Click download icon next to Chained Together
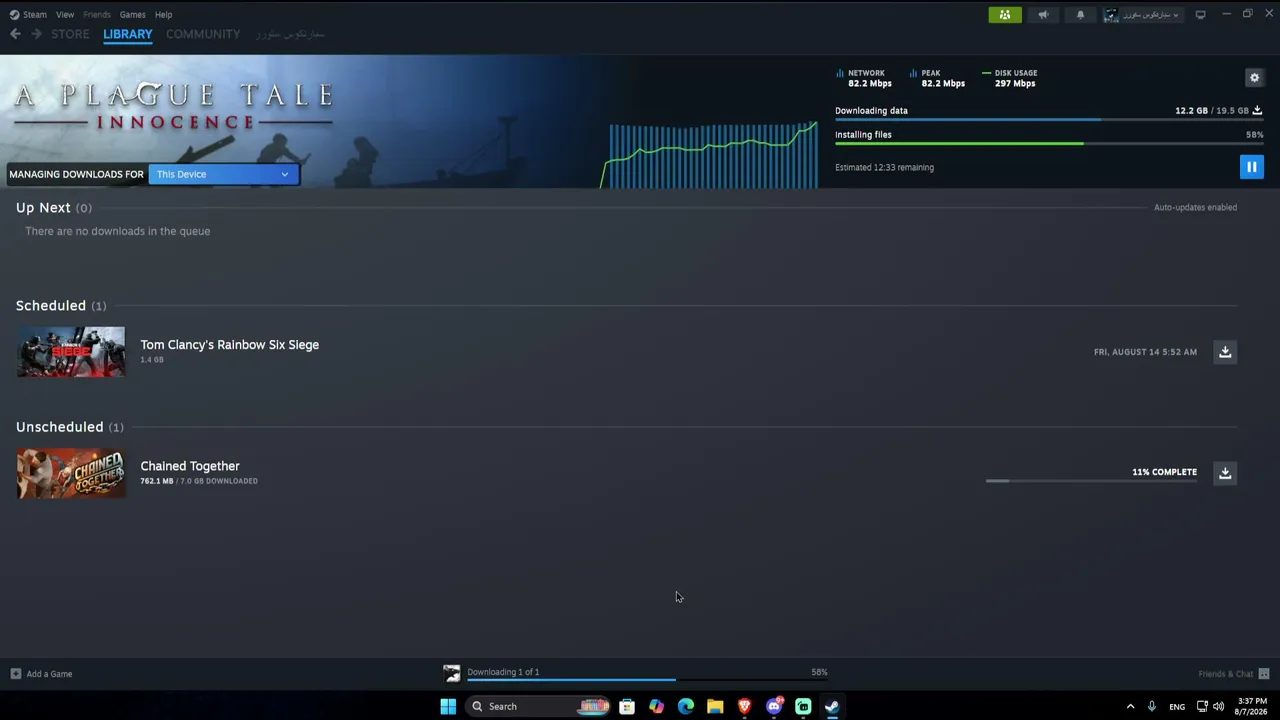Screen dimensions: 1280x720 (x=1225, y=473)
